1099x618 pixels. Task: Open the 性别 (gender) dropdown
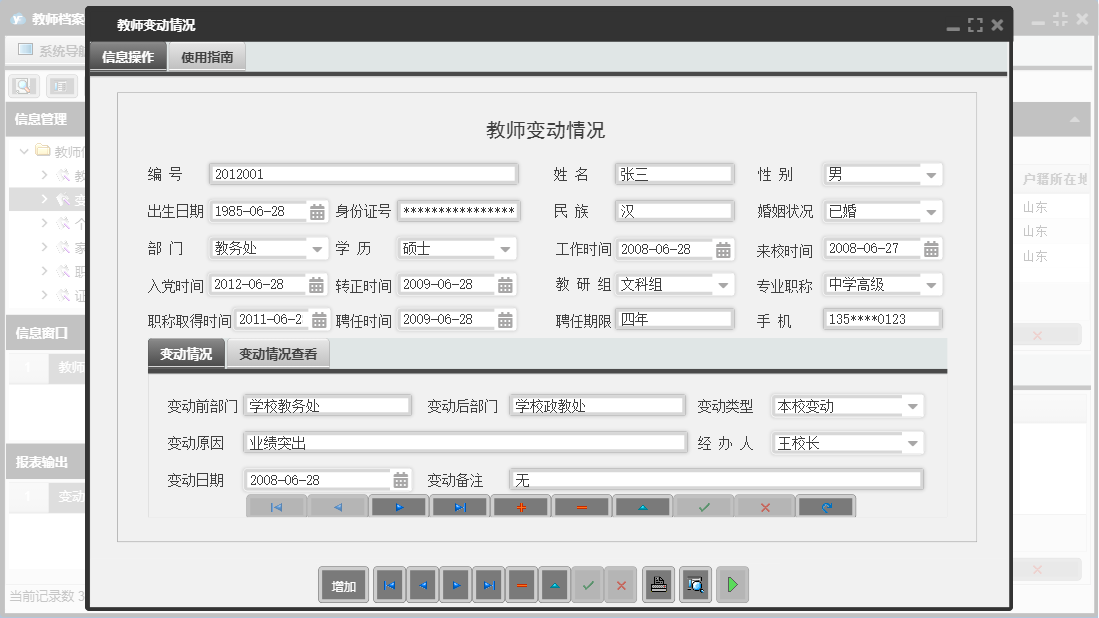coord(930,174)
